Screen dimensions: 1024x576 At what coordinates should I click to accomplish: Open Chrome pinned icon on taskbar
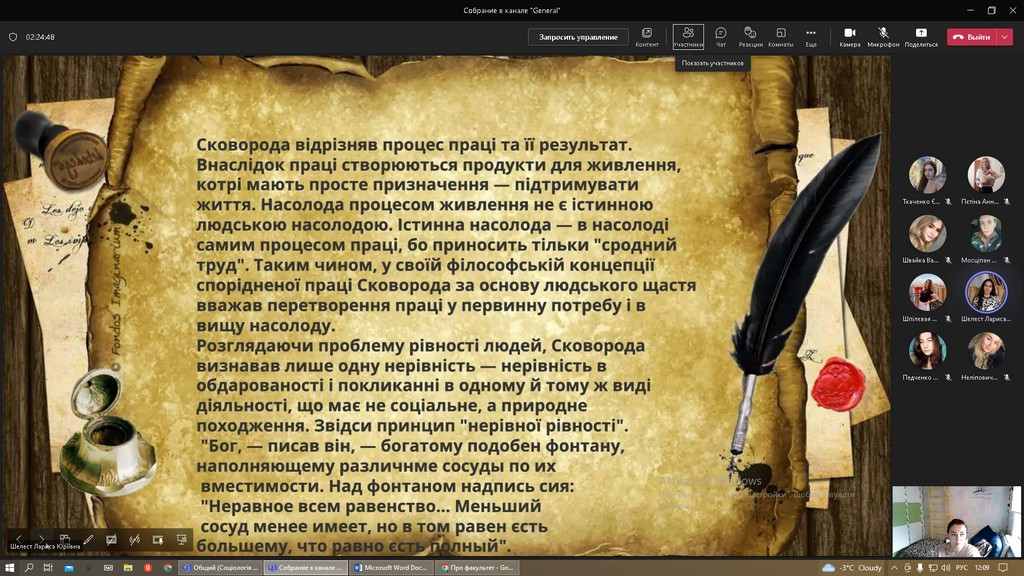[167, 568]
